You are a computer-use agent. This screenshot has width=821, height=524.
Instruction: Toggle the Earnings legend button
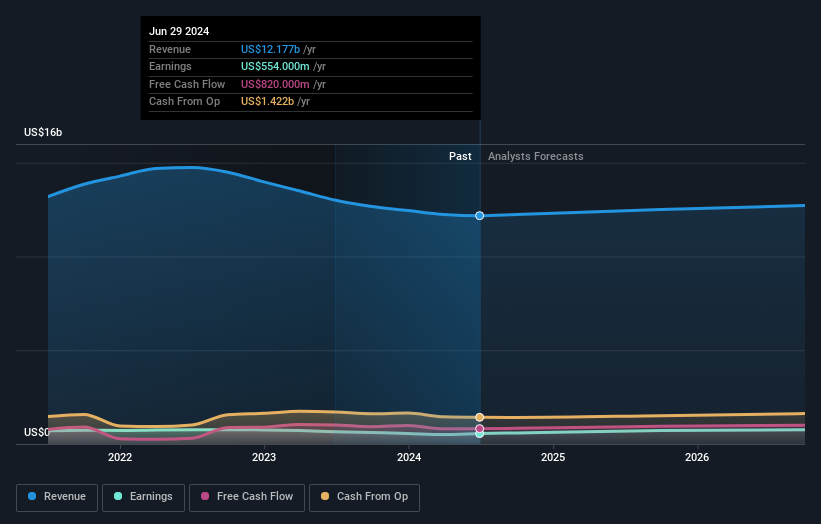click(x=143, y=497)
